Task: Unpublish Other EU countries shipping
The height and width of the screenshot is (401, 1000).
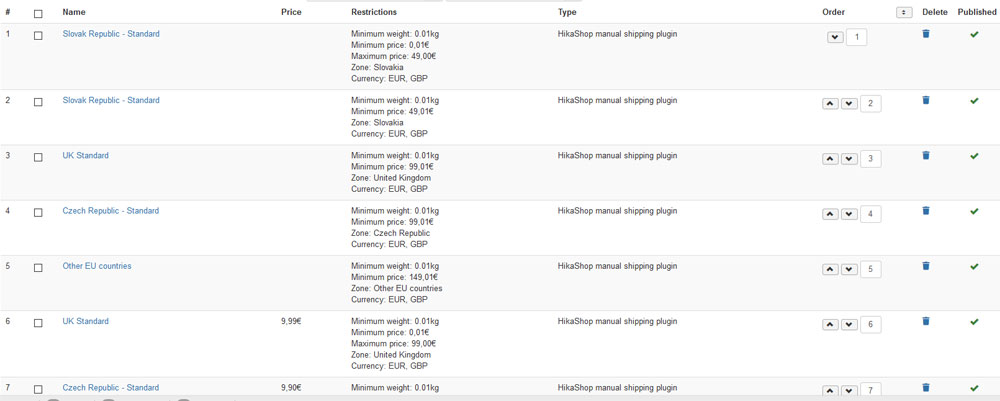Action: click(974, 266)
